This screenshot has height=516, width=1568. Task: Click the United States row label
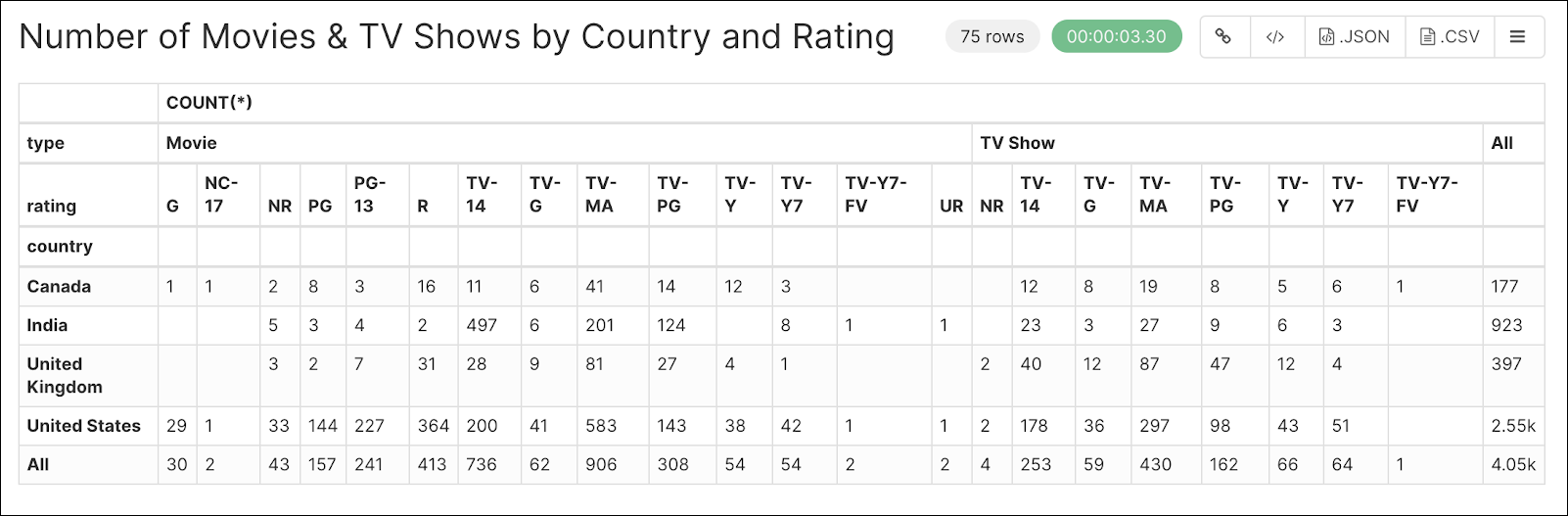[x=84, y=426]
